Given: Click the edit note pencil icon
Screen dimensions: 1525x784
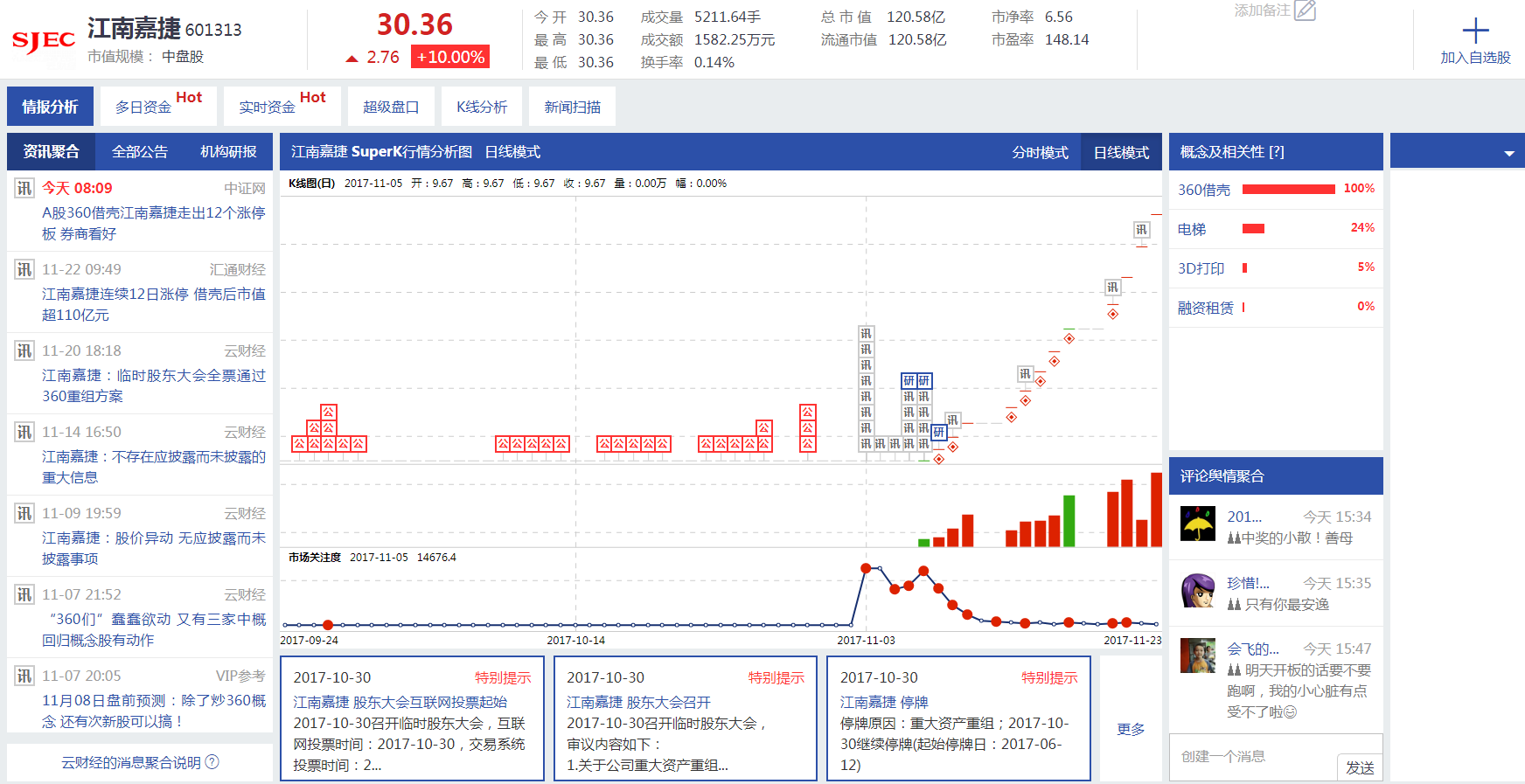Looking at the screenshot, I should click(x=1305, y=10).
